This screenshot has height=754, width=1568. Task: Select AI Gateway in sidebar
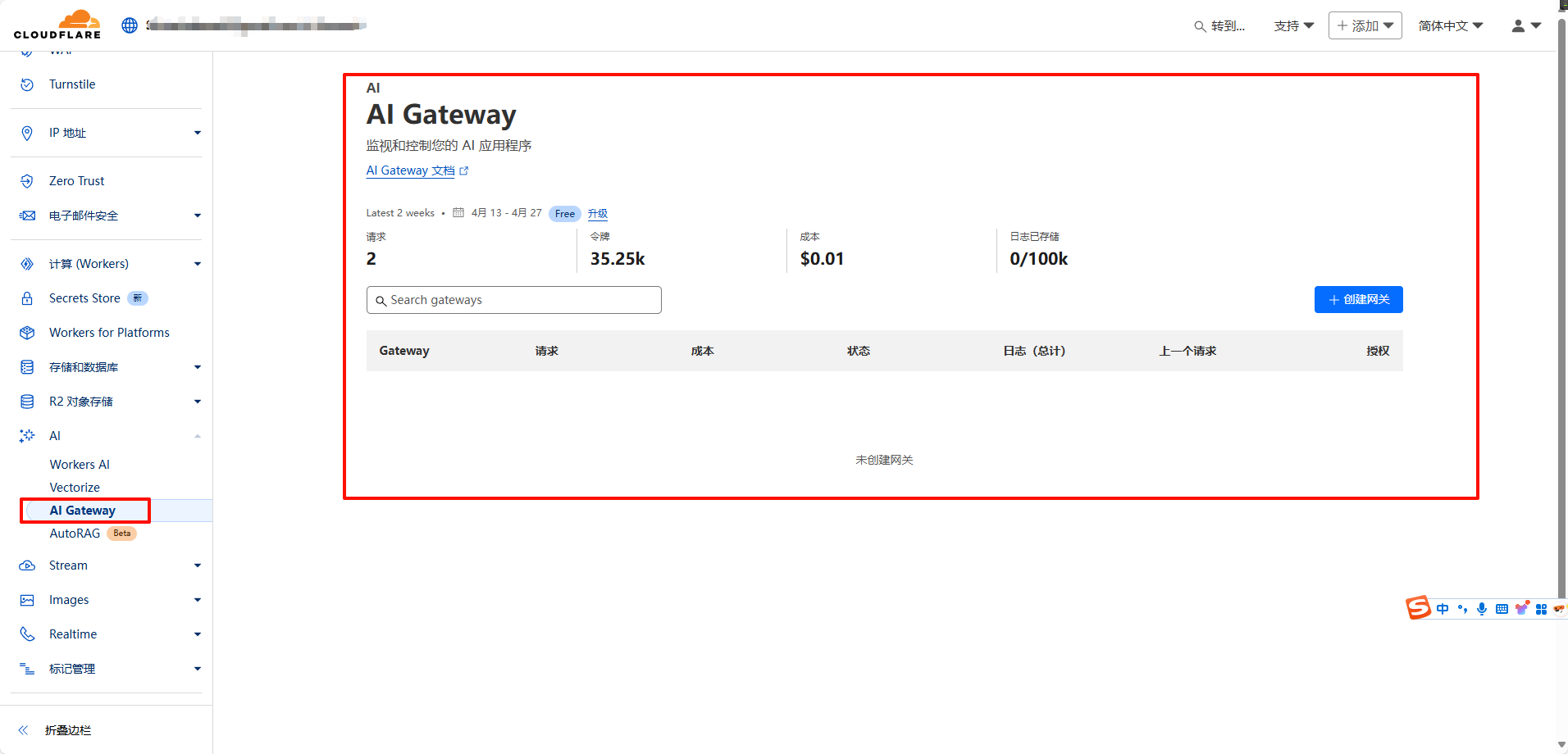coord(83,511)
